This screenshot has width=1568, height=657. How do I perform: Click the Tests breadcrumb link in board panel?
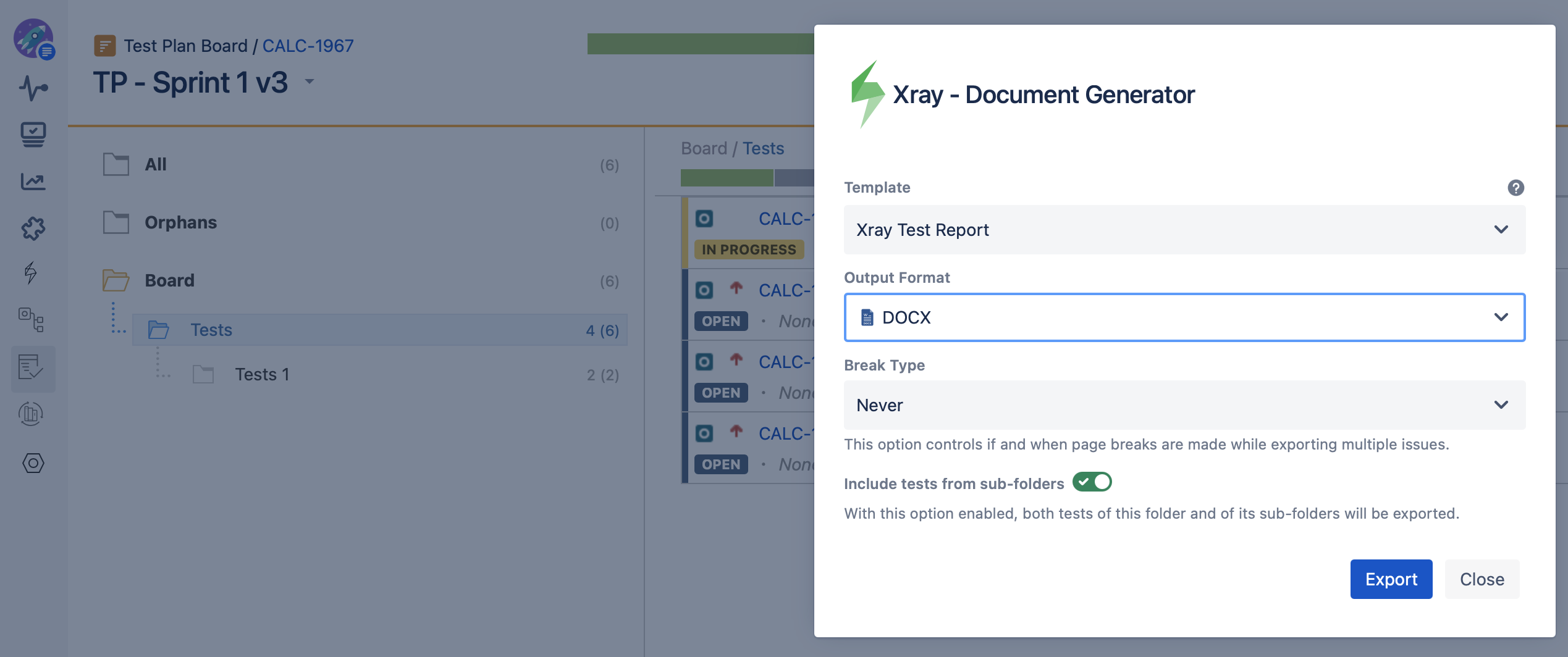[x=763, y=148]
